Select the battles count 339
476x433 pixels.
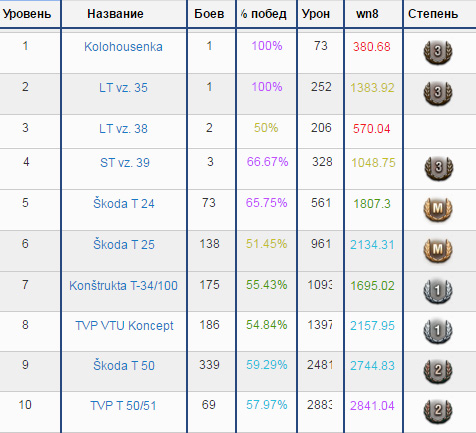(x=209, y=365)
